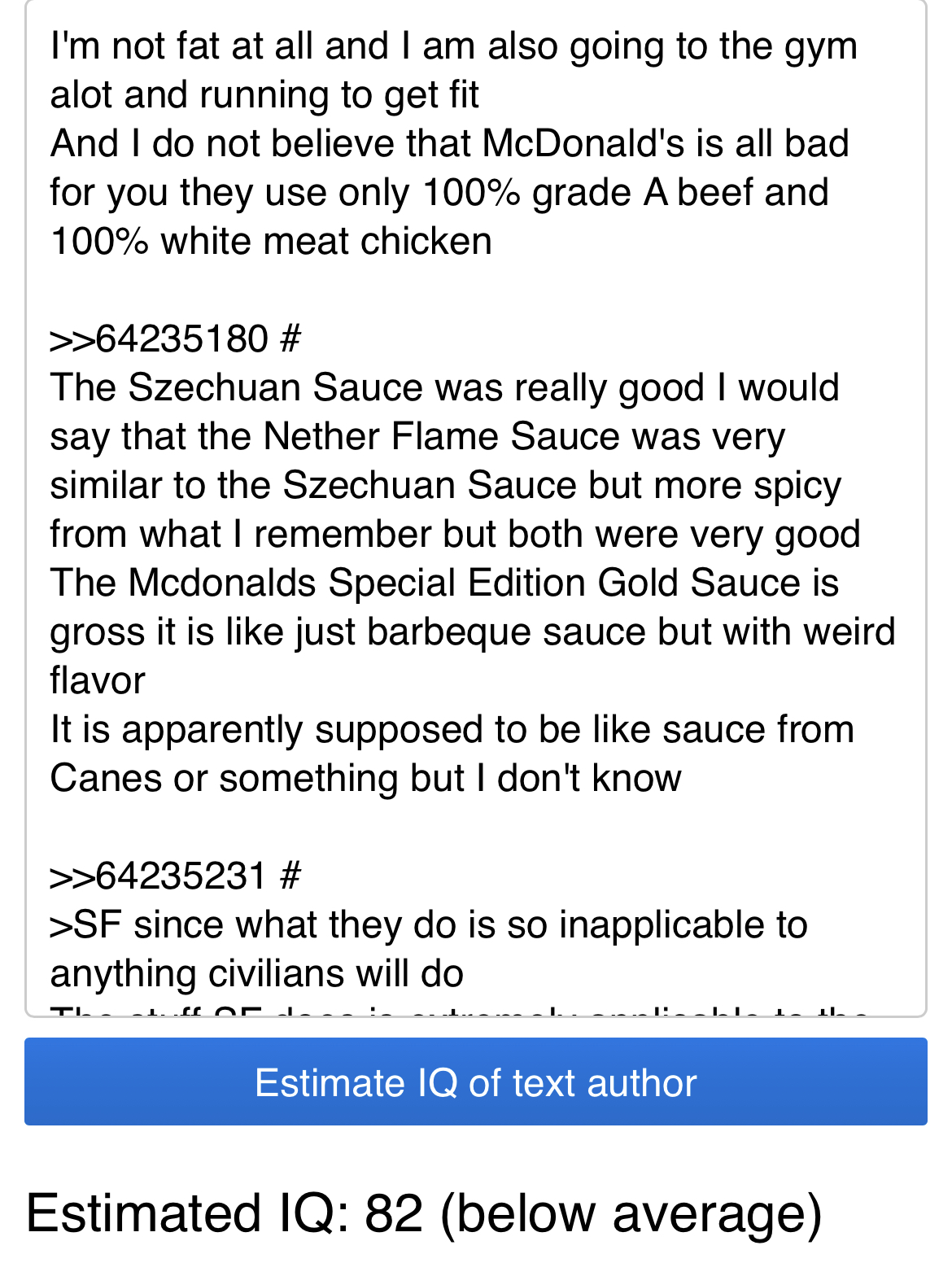Click the single word "flavor" line
This screenshot has height=1276, width=952.
[x=98, y=681]
